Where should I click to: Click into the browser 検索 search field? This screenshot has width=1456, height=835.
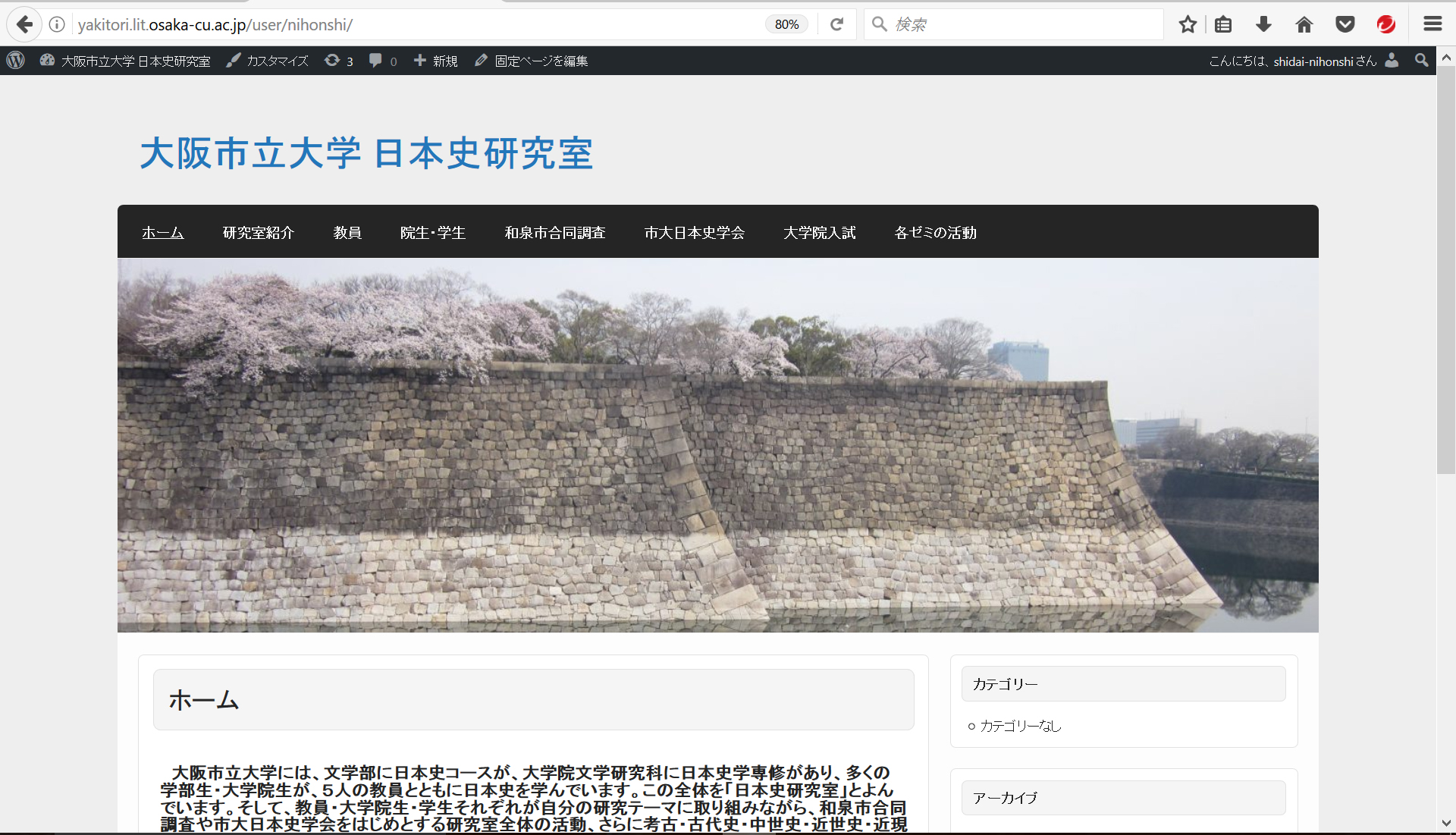[1016, 24]
